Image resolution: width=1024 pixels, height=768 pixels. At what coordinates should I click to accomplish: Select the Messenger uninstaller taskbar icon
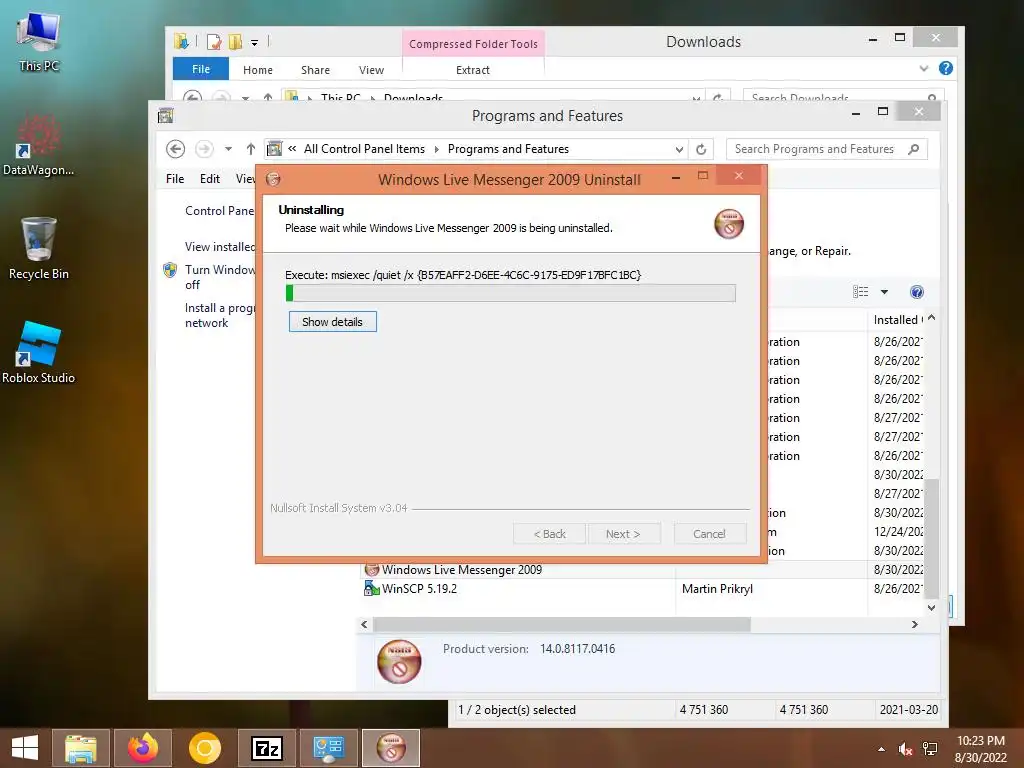pos(391,748)
